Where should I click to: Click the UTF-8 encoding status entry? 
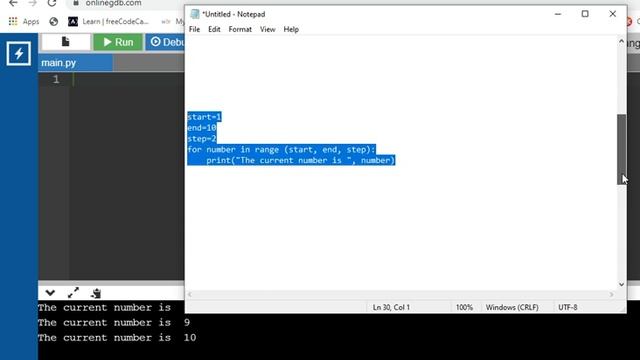pyautogui.click(x=567, y=307)
